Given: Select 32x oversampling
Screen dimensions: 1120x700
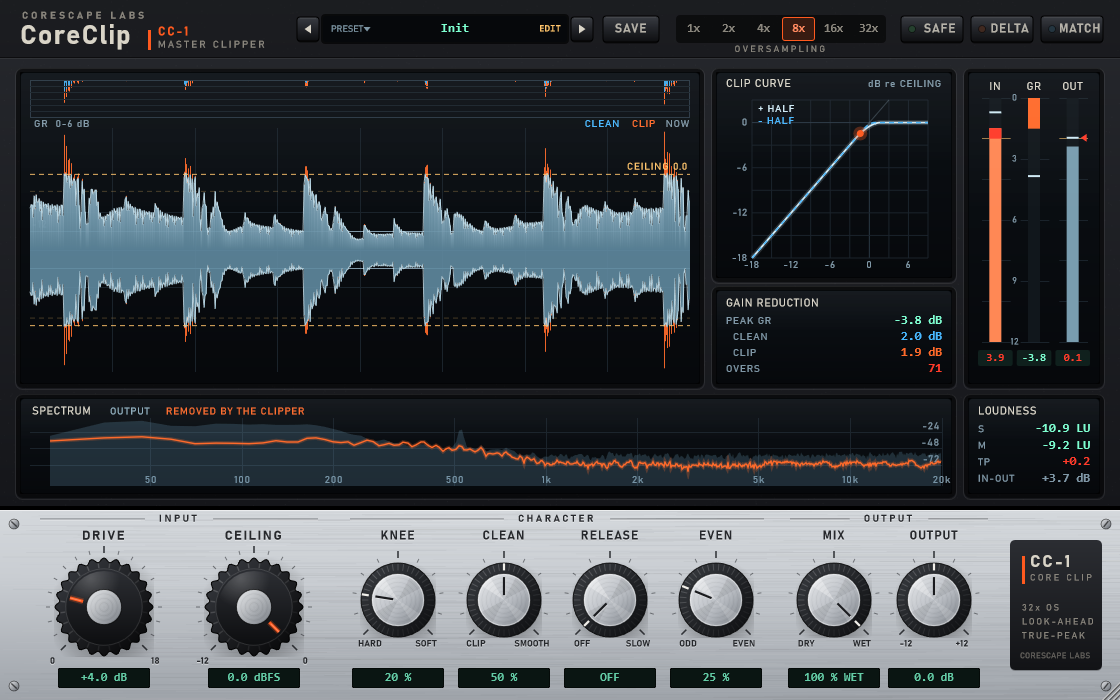Looking at the screenshot, I should pyautogui.click(x=869, y=29).
